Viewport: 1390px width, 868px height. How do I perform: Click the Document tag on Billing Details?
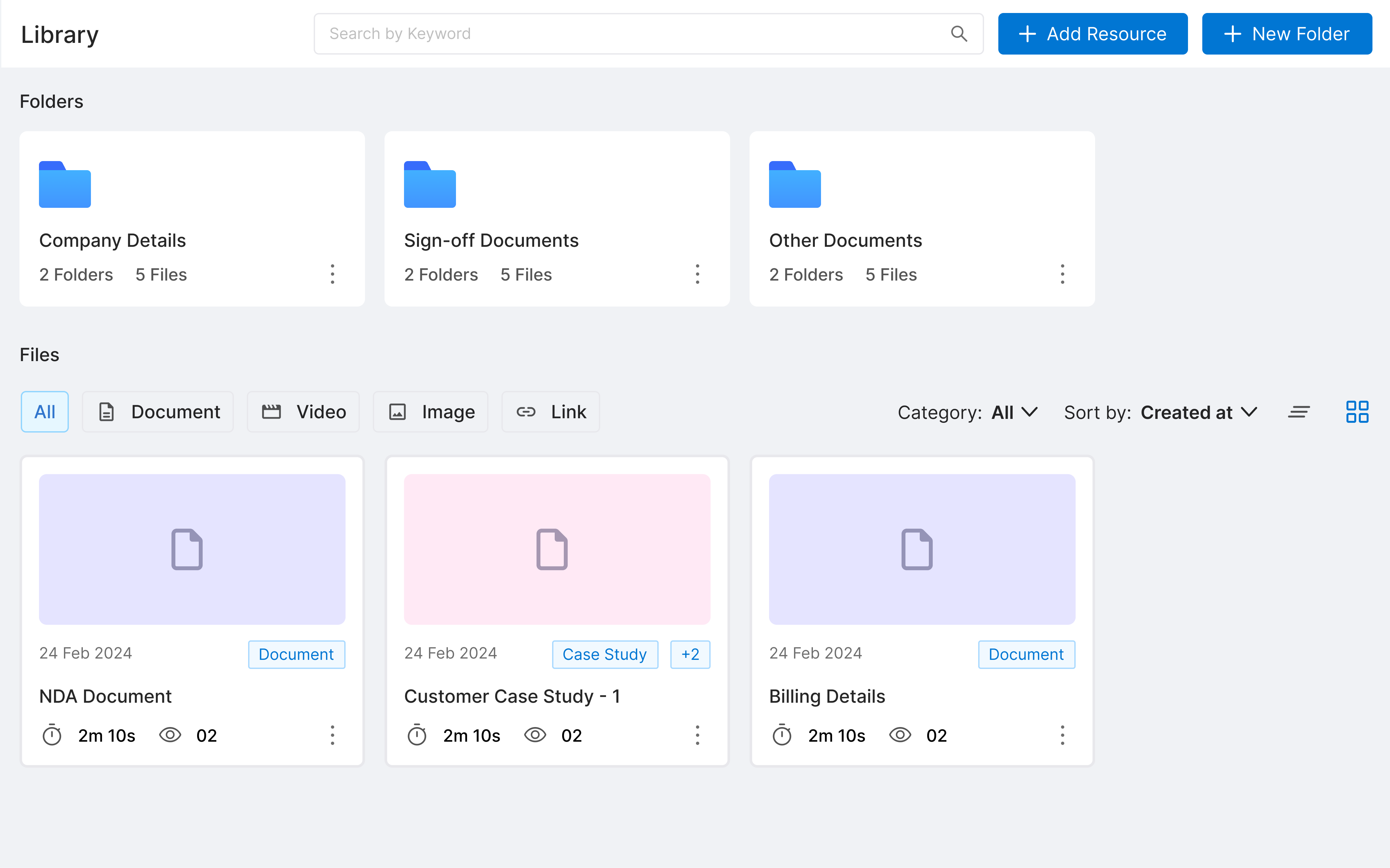1027,654
